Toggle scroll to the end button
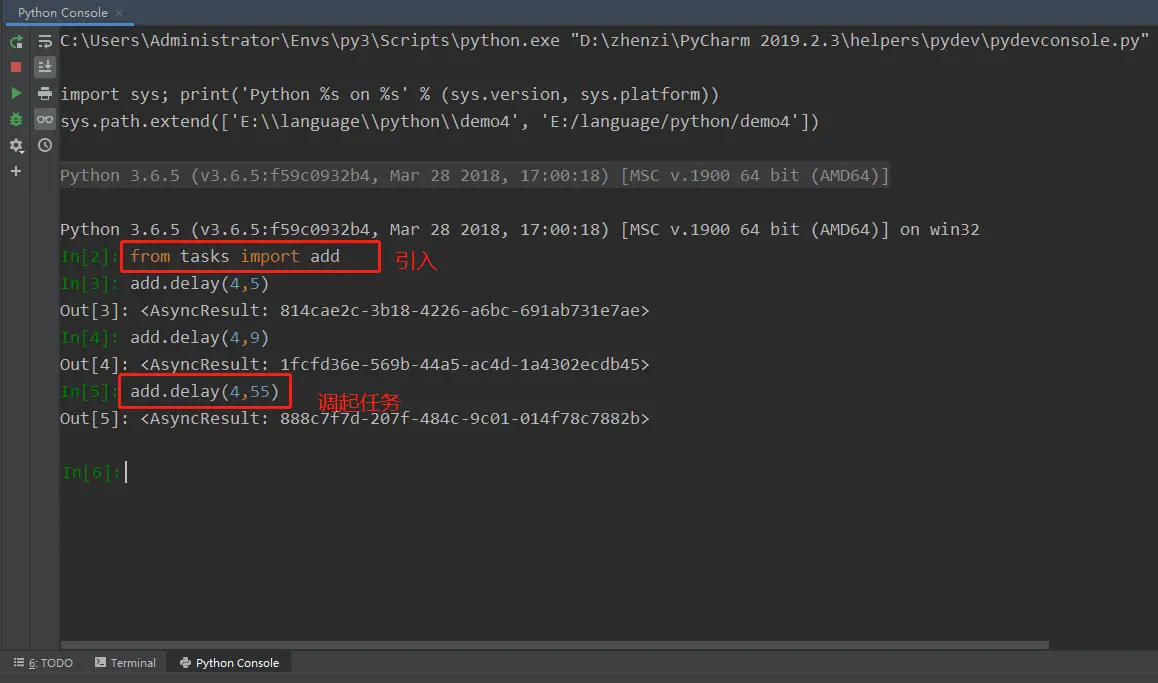Viewport: 1158px width, 683px height. coord(45,67)
